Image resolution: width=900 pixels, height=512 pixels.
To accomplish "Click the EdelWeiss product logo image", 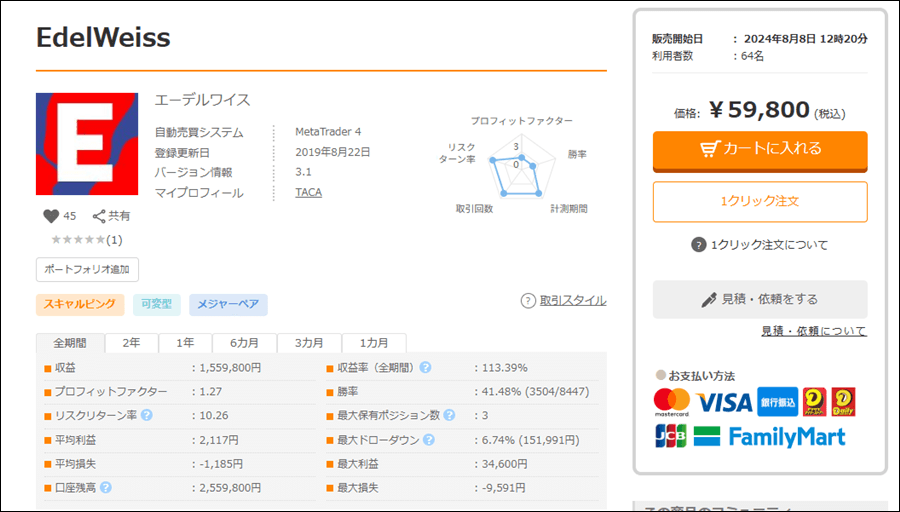I will [87, 144].
